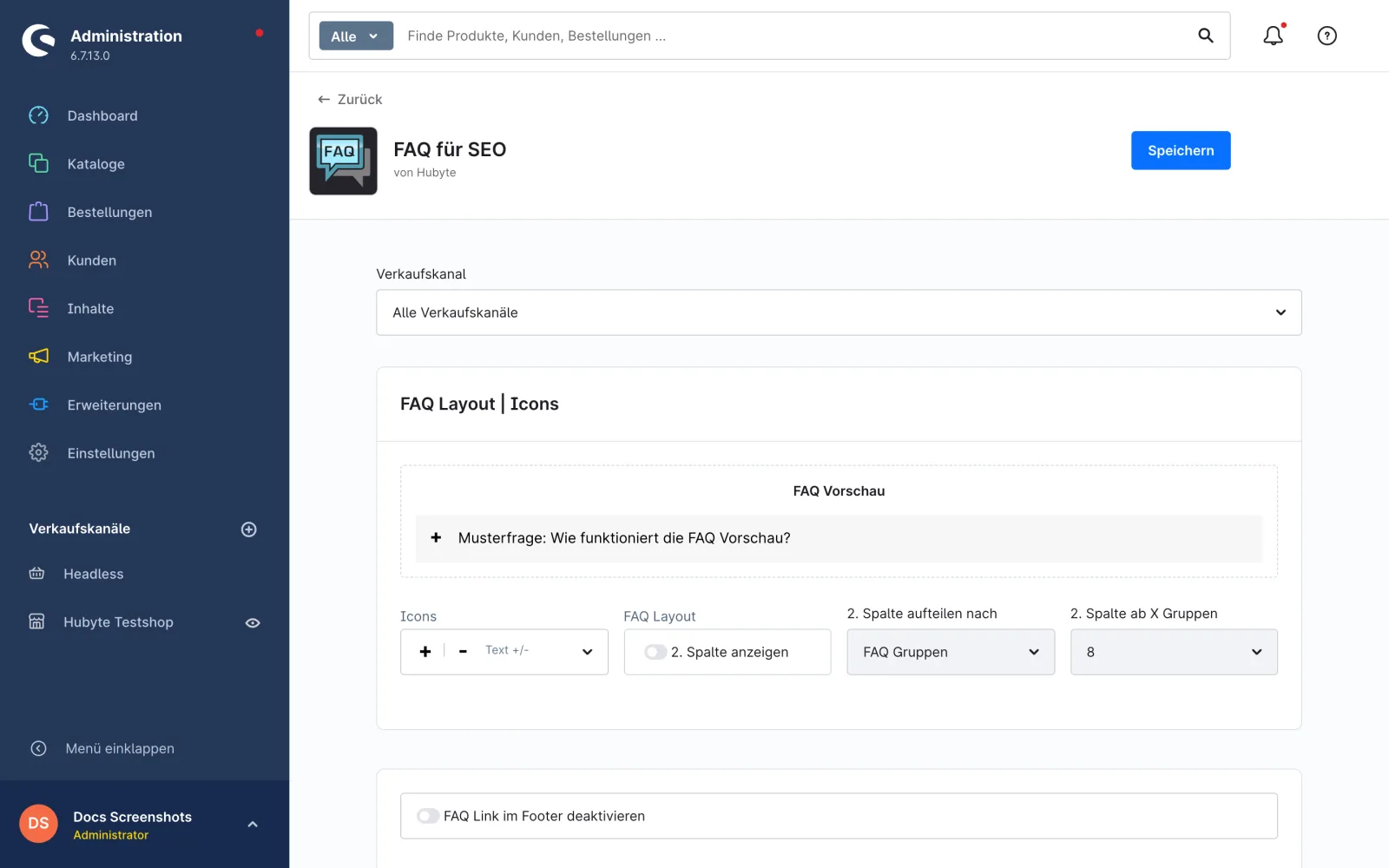1389x868 pixels.
Task: Toggle FAQ Link im Footer deaktivieren
Action: tap(428, 816)
